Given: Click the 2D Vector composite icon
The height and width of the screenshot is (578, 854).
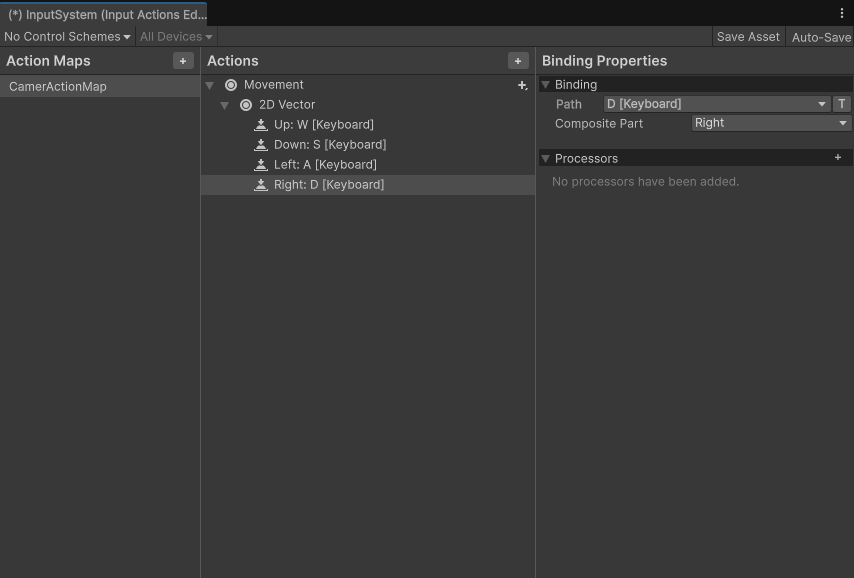Looking at the screenshot, I should coord(246,105).
